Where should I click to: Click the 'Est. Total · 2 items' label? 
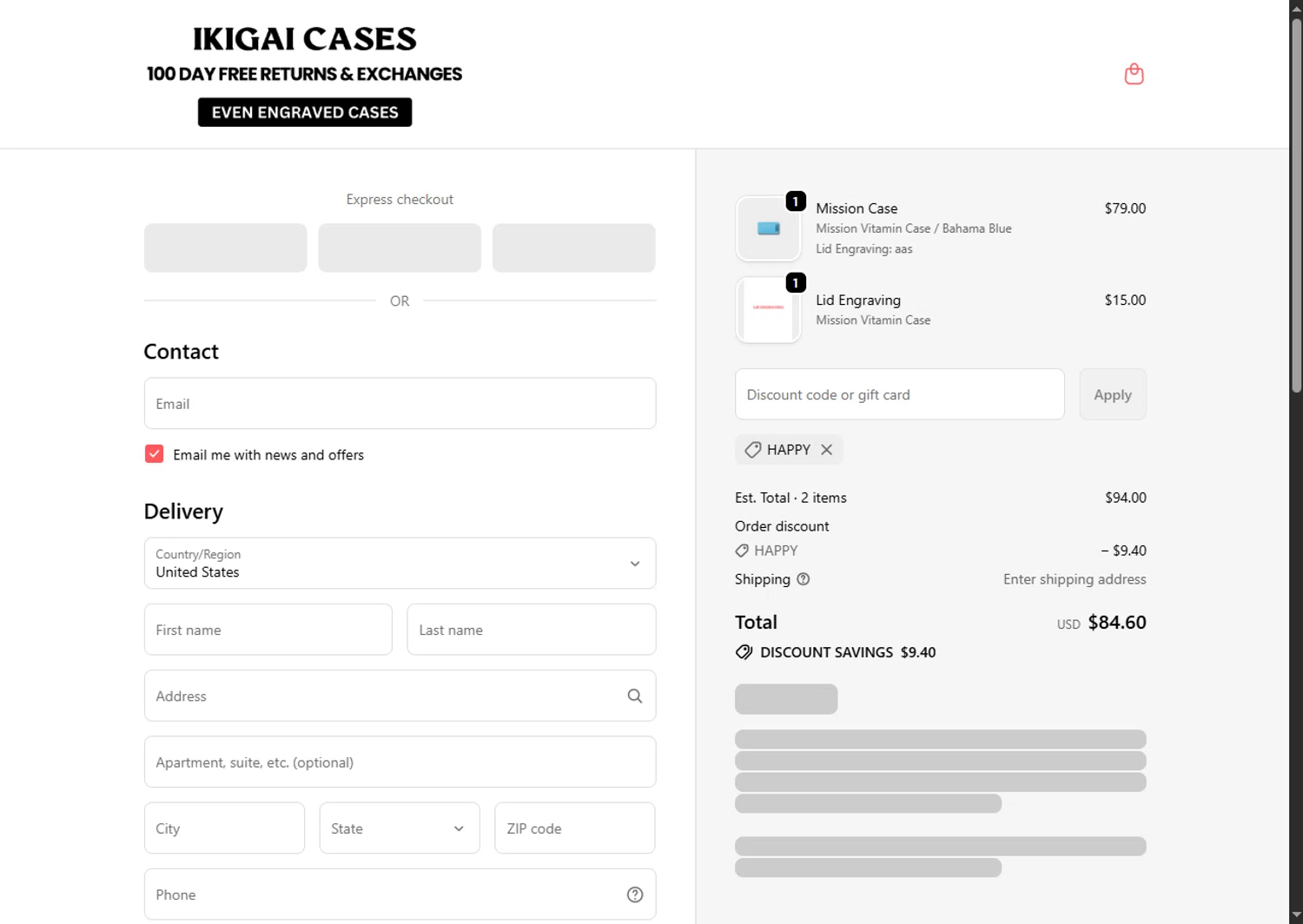click(790, 498)
